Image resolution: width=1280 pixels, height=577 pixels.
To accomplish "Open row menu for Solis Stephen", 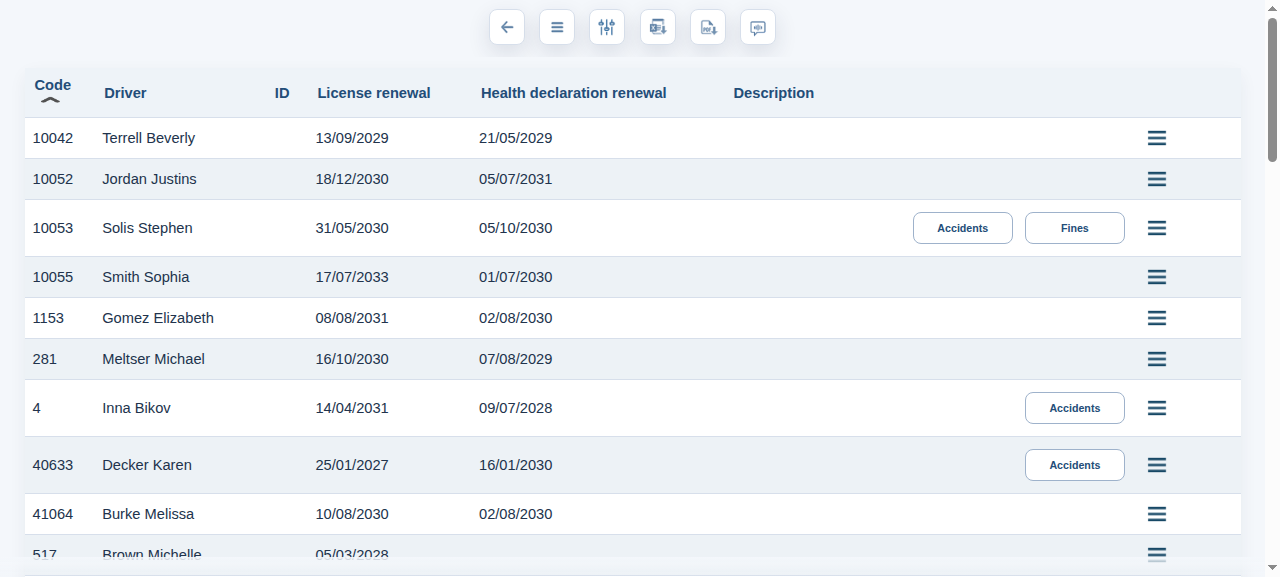I will click(x=1157, y=228).
